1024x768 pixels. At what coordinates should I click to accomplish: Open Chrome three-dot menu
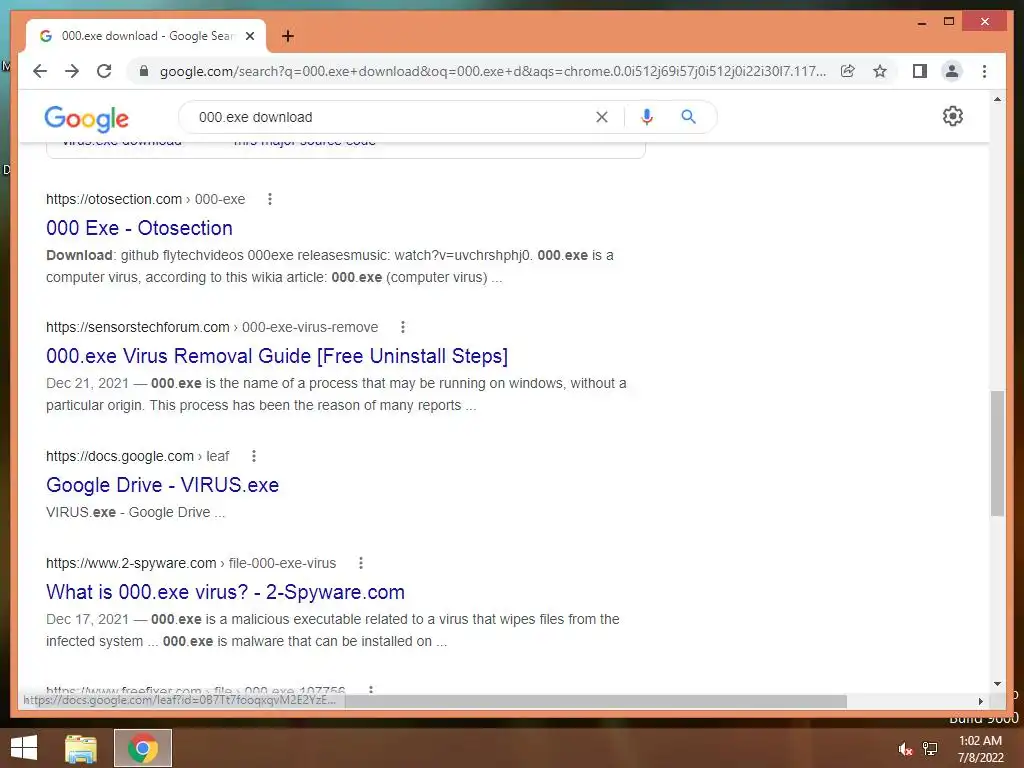[984, 71]
